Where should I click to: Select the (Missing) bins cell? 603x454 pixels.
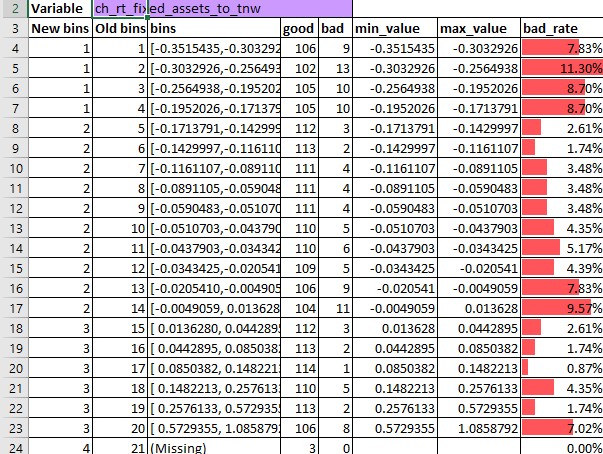214,447
